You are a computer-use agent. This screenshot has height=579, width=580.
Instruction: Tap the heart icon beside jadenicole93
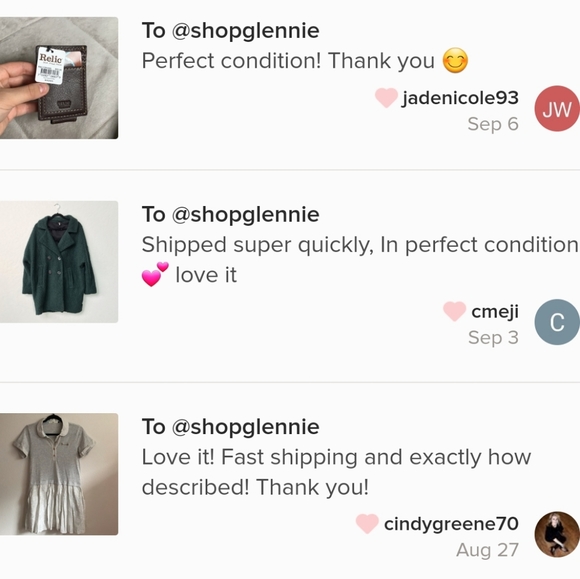point(386,98)
